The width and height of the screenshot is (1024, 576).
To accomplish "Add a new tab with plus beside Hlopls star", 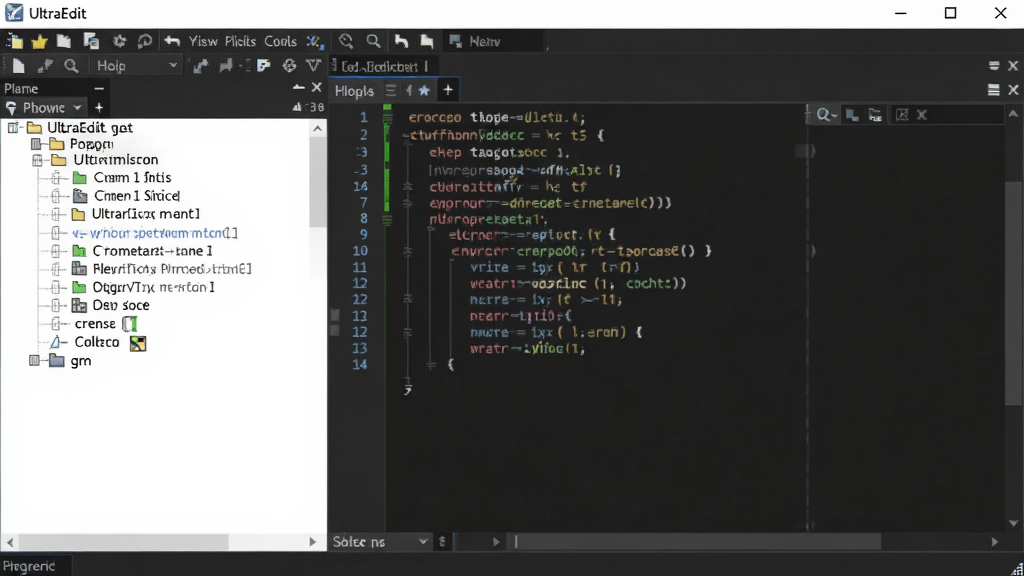I will coord(448,90).
